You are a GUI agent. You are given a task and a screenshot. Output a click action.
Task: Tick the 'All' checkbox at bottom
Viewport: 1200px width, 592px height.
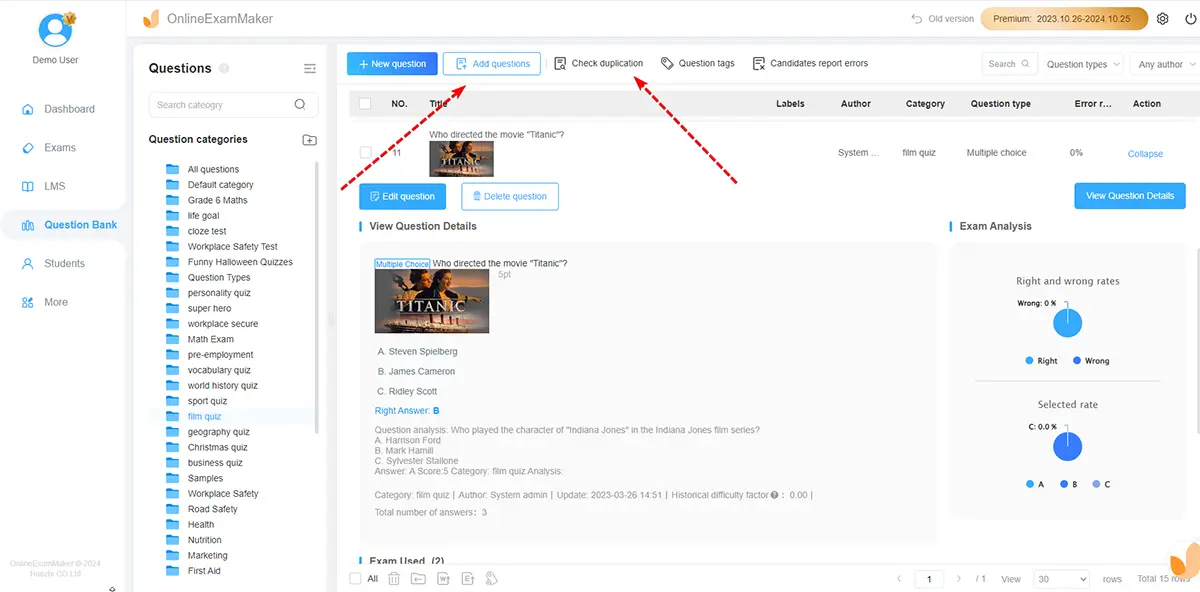(x=356, y=579)
